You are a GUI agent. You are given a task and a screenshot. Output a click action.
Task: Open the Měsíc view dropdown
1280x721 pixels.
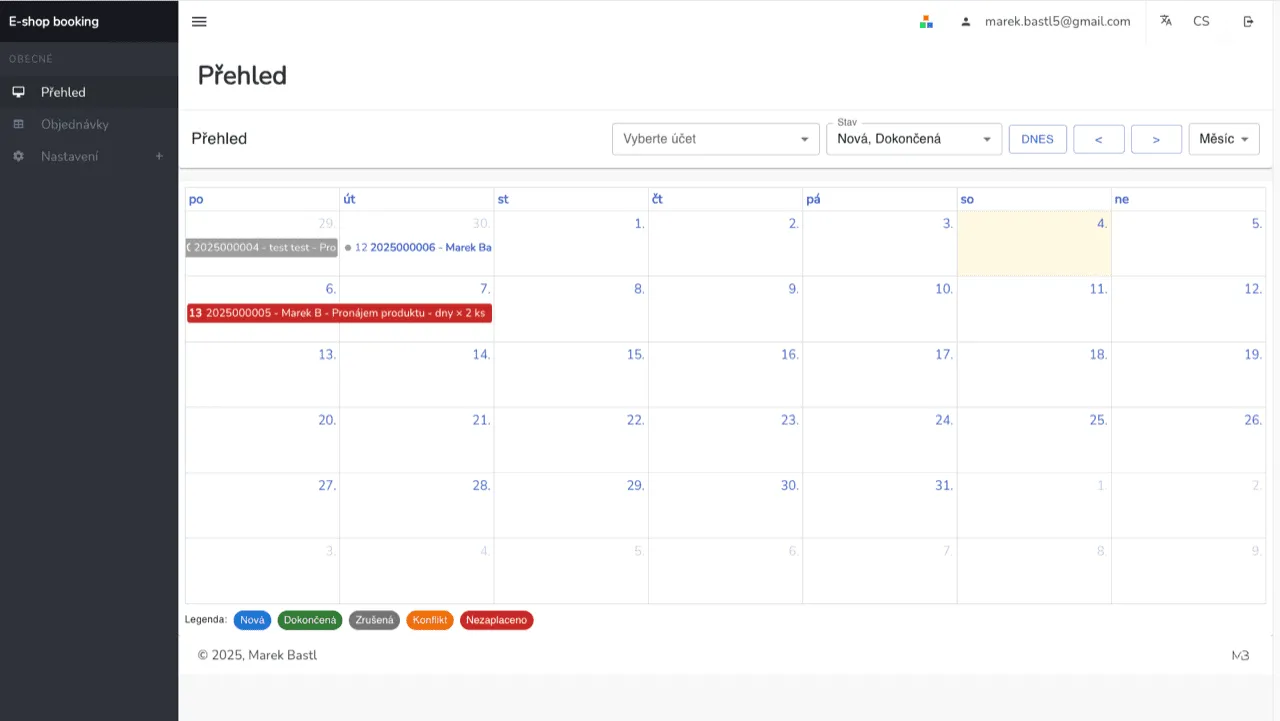coord(1224,139)
